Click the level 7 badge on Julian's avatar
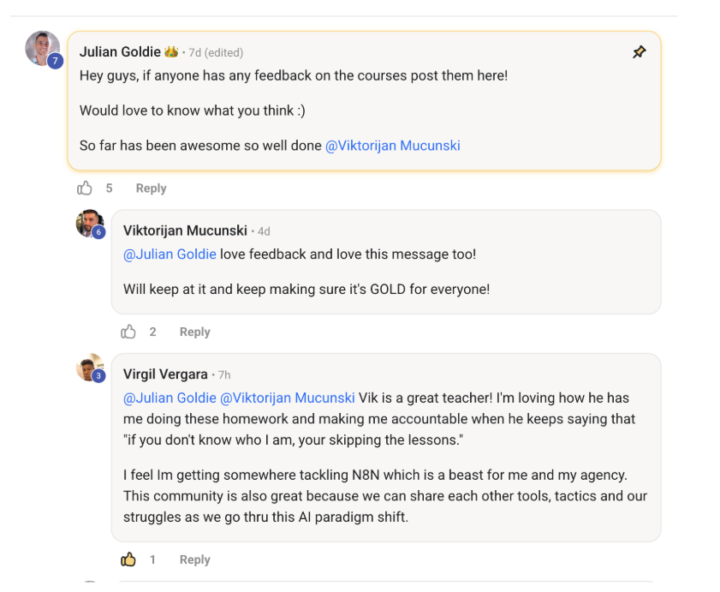Viewport: 720px width, 592px height. tap(55, 61)
